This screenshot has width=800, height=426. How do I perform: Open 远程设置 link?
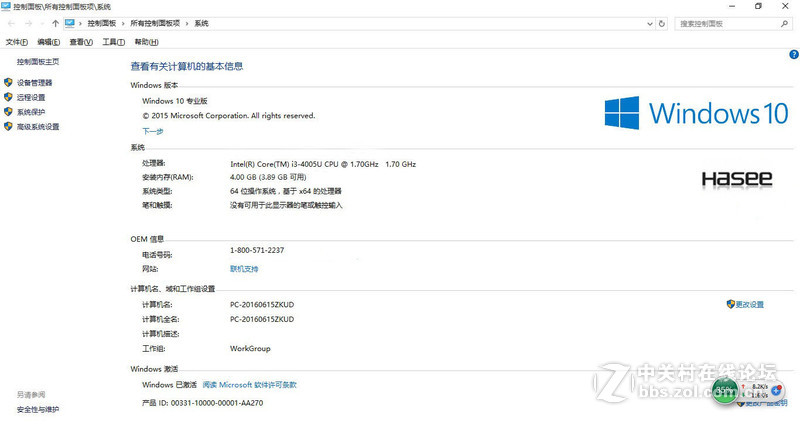click(31, 97)
